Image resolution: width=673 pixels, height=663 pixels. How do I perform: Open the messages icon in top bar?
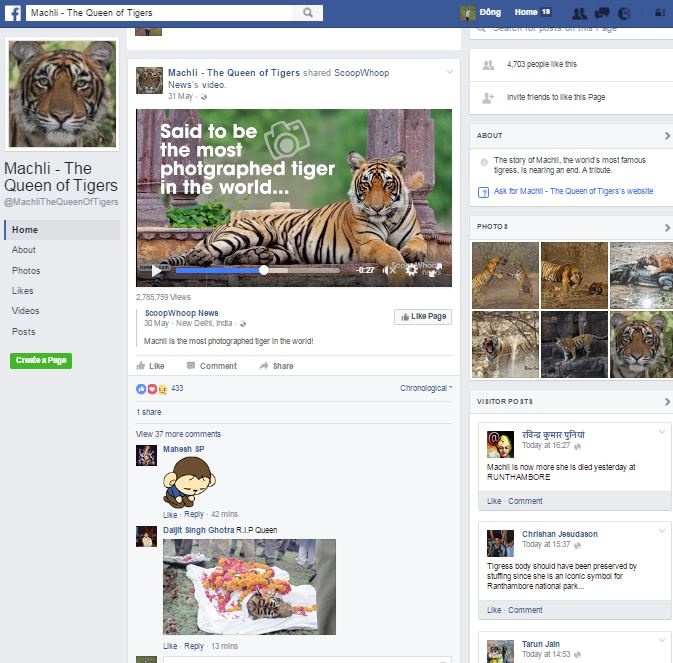coord(602,13)
